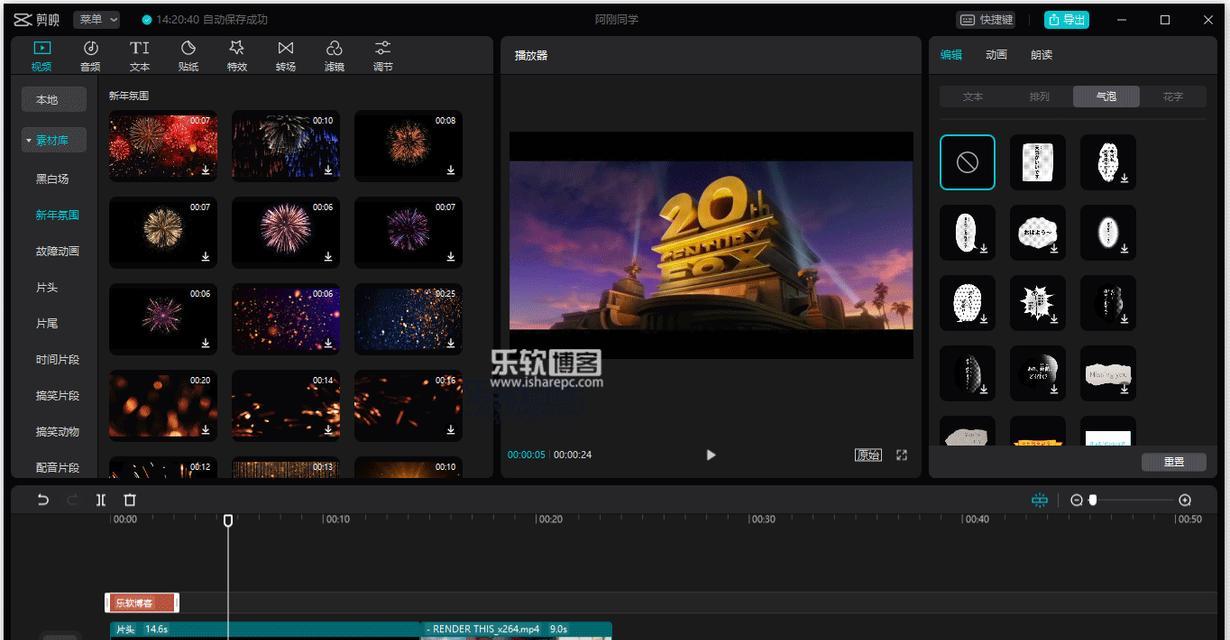Select 片尾 category
This screenshot has height=640, width=1230.
click(47, 323)
